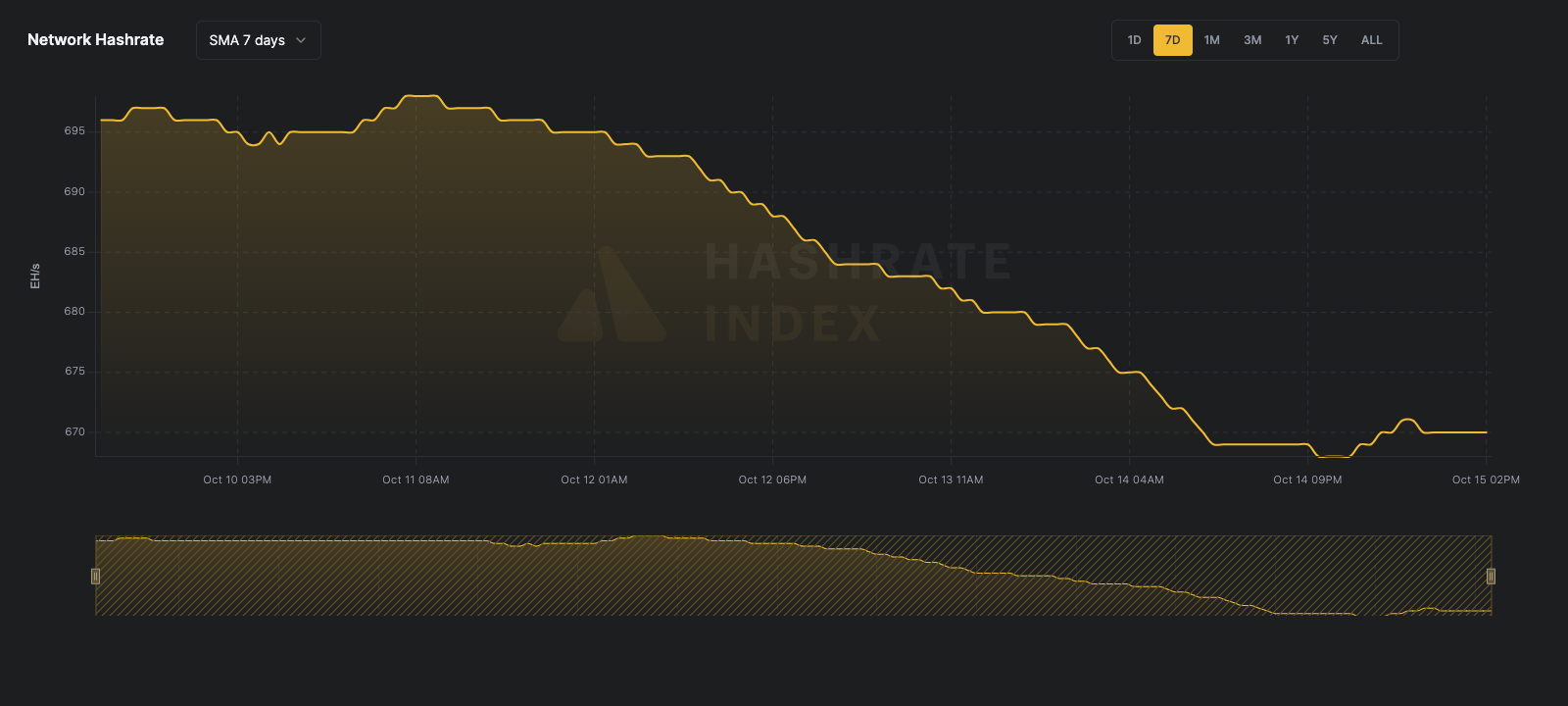Click the 685 y-axis value
Screen dimensions: 1568x706
[74, 251]
